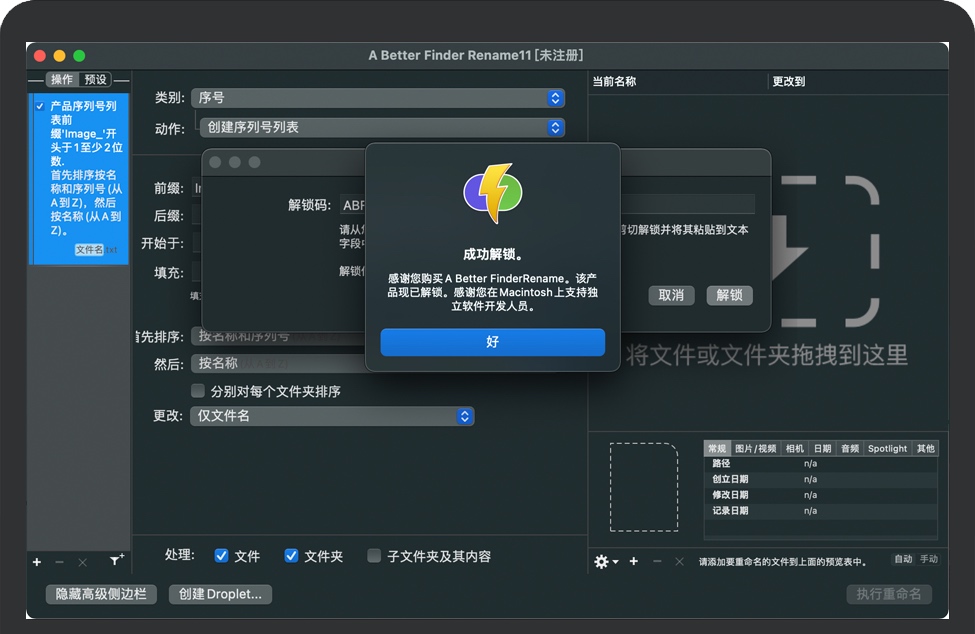Click the dashed file thumbnail placeholder
This screenshot has height=634, width=975.
[644, 487]
